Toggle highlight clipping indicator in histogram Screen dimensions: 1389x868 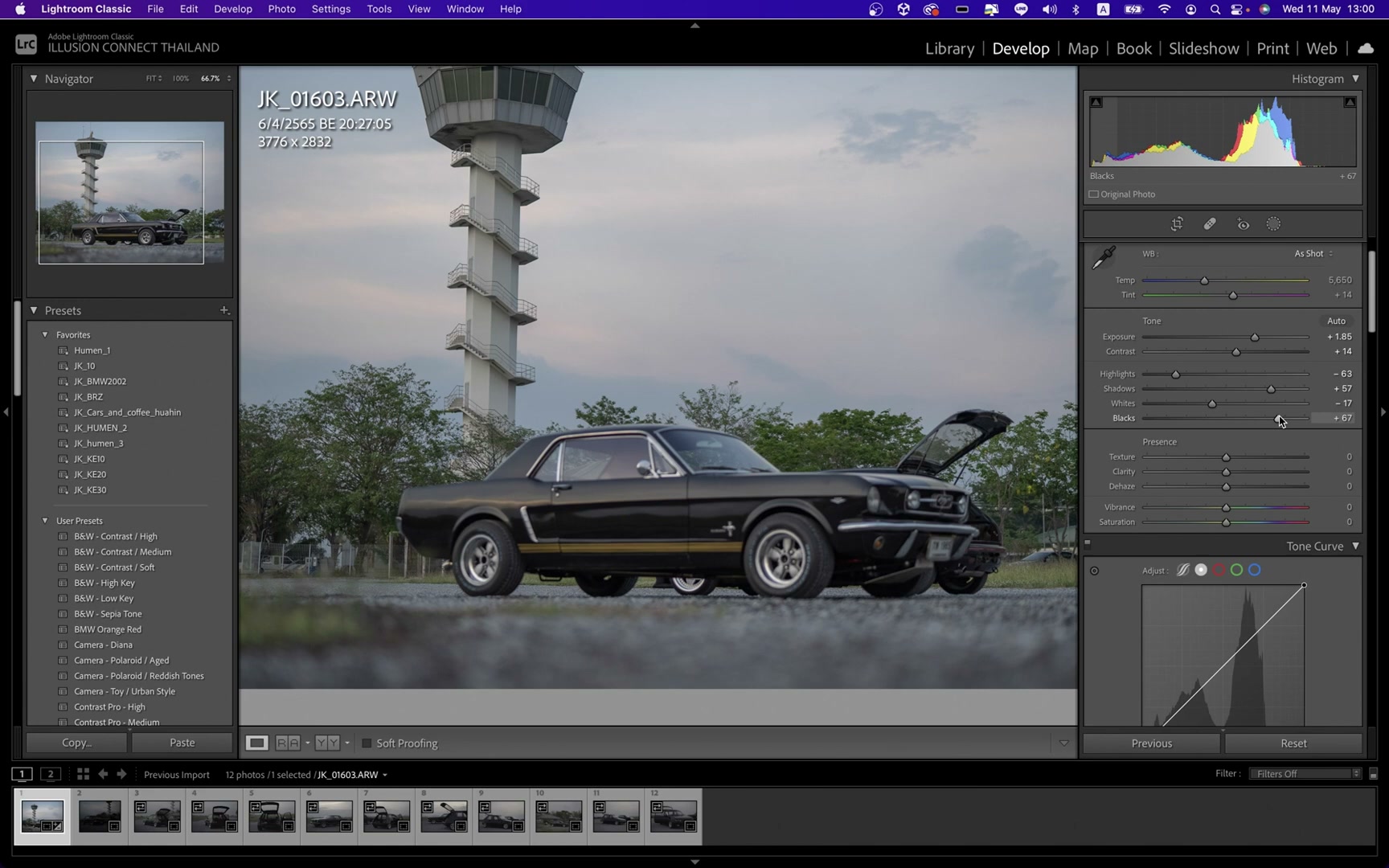1350,103
